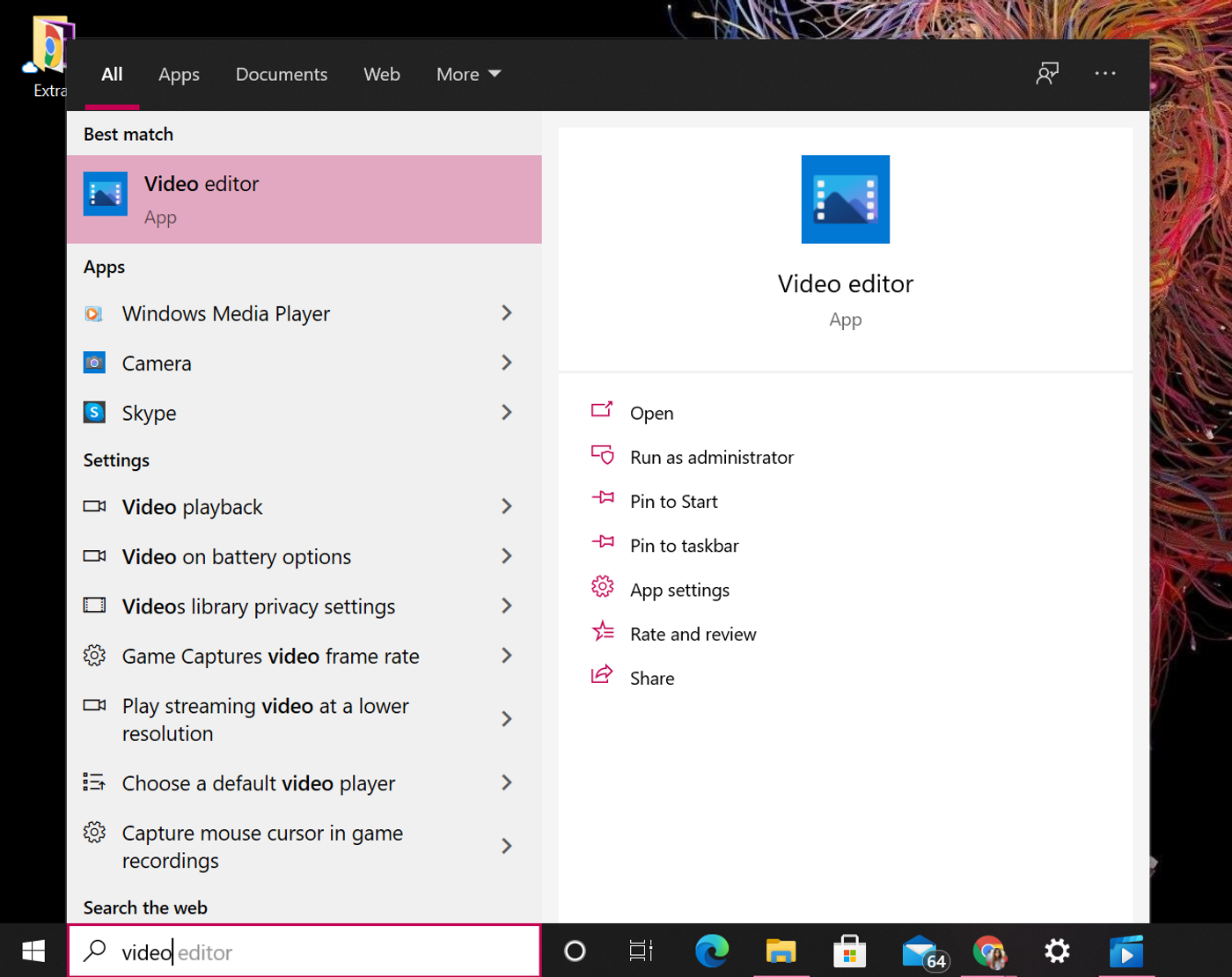The image size is (1232, 977).
Task: Open Skype from the Apps list
Action: 150,412
